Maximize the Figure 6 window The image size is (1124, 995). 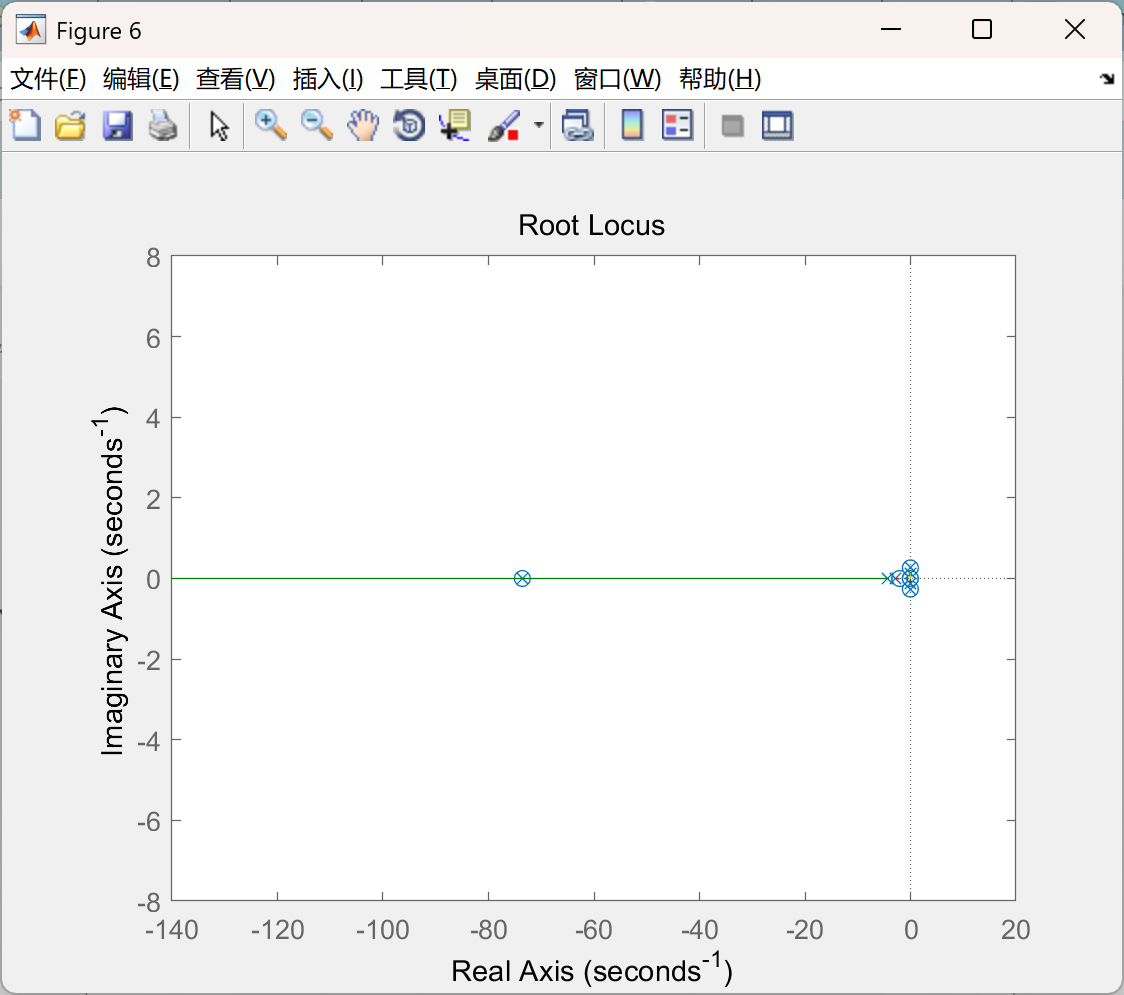coord(981,29)
